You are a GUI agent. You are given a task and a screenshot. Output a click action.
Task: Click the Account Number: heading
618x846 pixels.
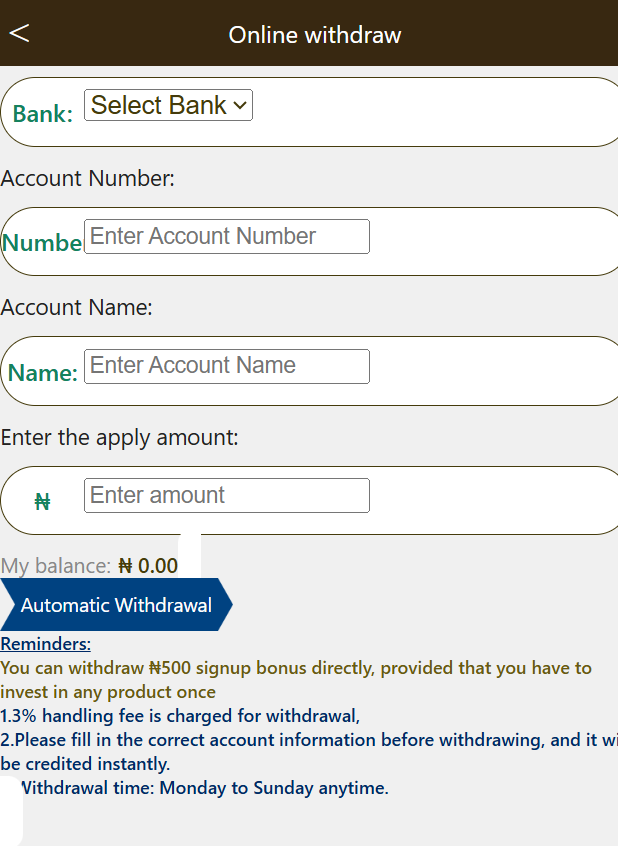point(88,179)
